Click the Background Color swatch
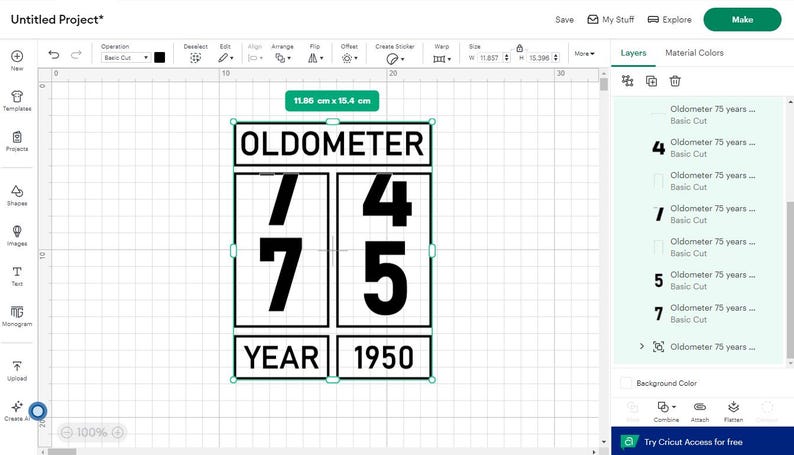This screenshot has height=455, width=794. [x=626, y=383]
